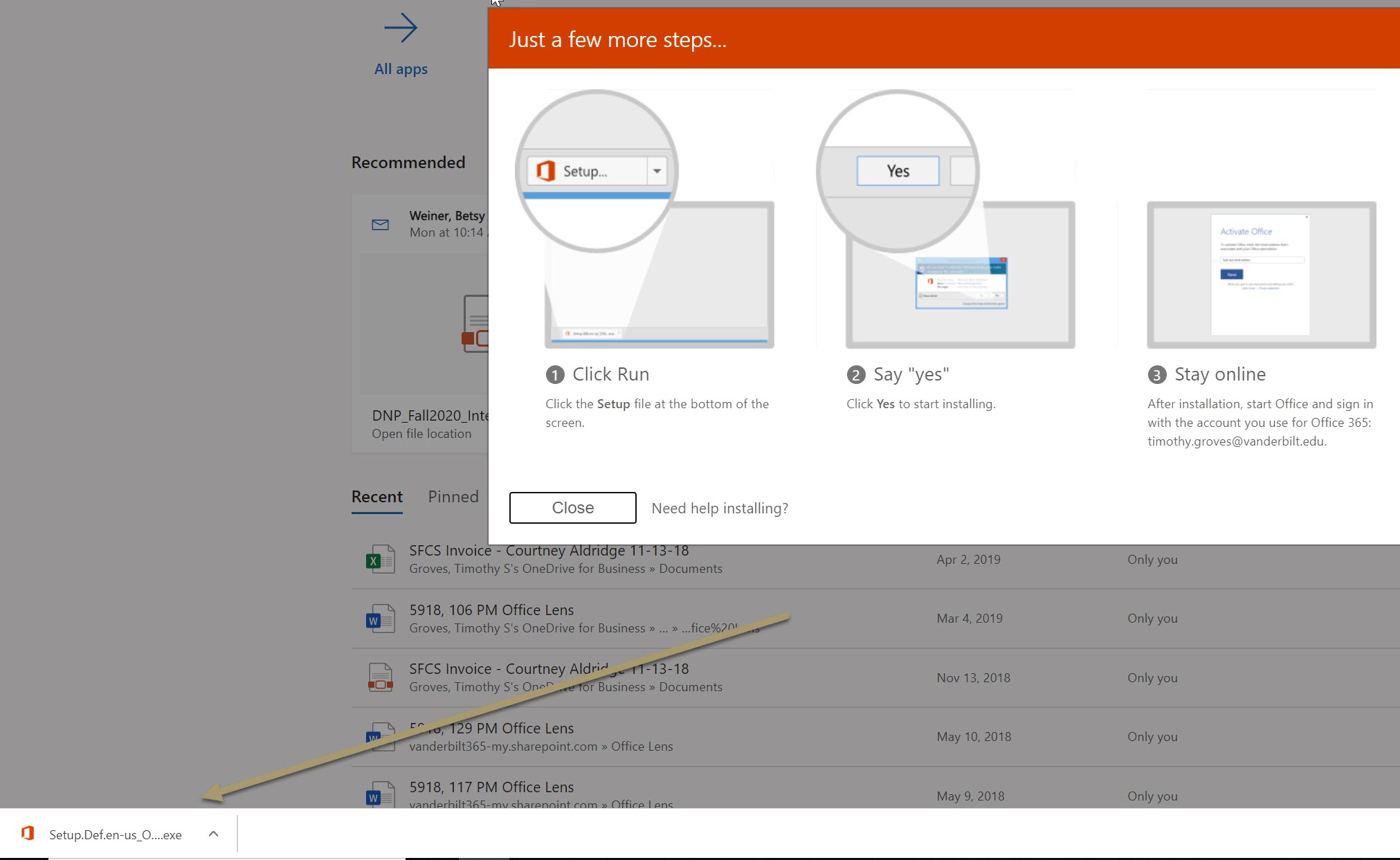Open the 5918, 129 PM Office Lens document title
1400x860 pixels.
click(491, 728)
